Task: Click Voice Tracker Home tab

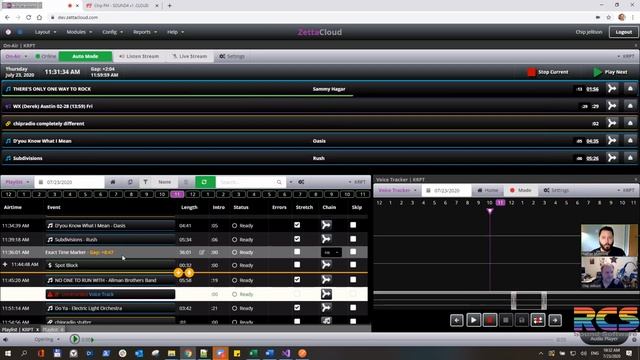Action: click(x=488, y=191)
